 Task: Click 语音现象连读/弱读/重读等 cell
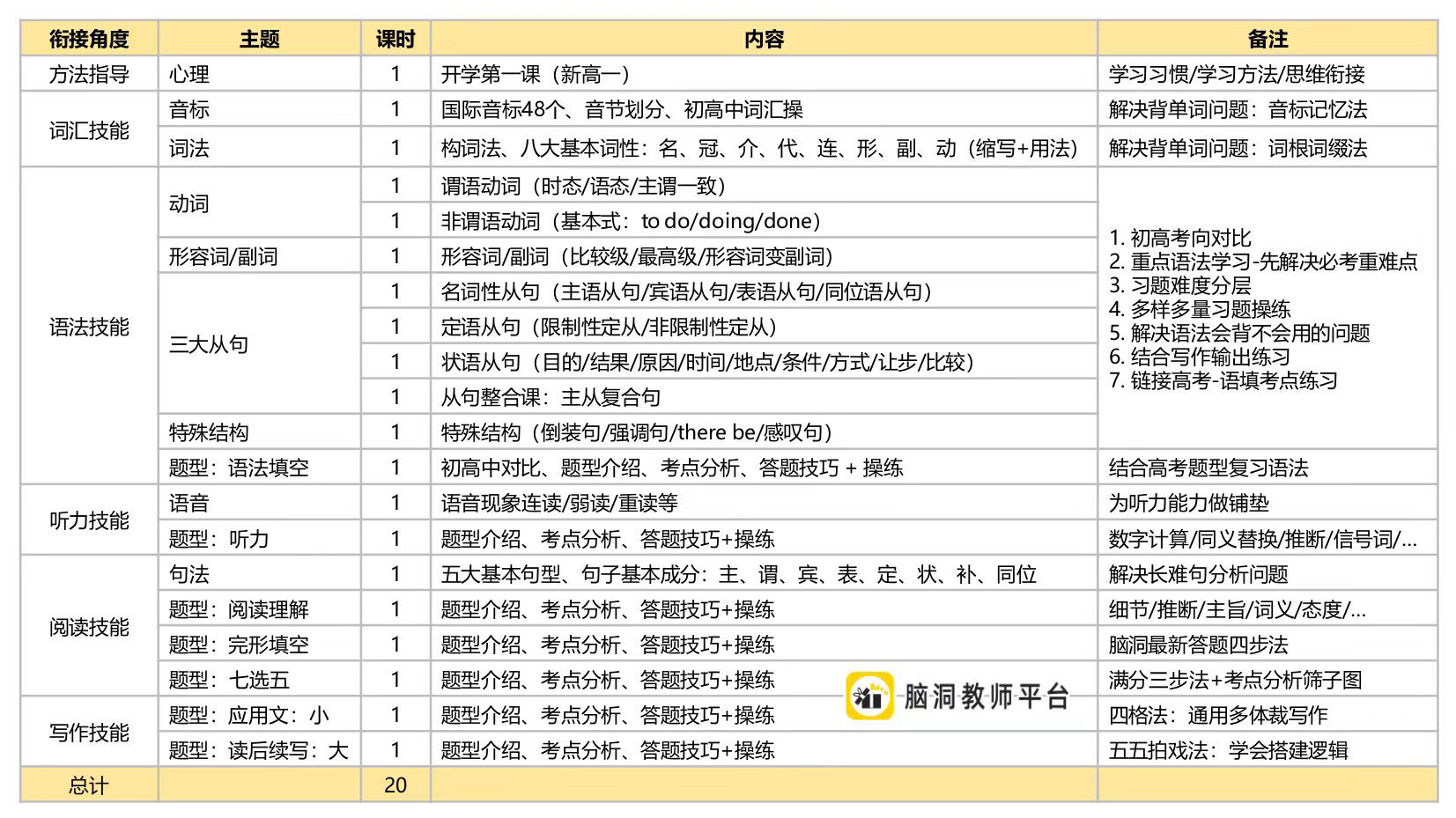click(x=764, y=502)
